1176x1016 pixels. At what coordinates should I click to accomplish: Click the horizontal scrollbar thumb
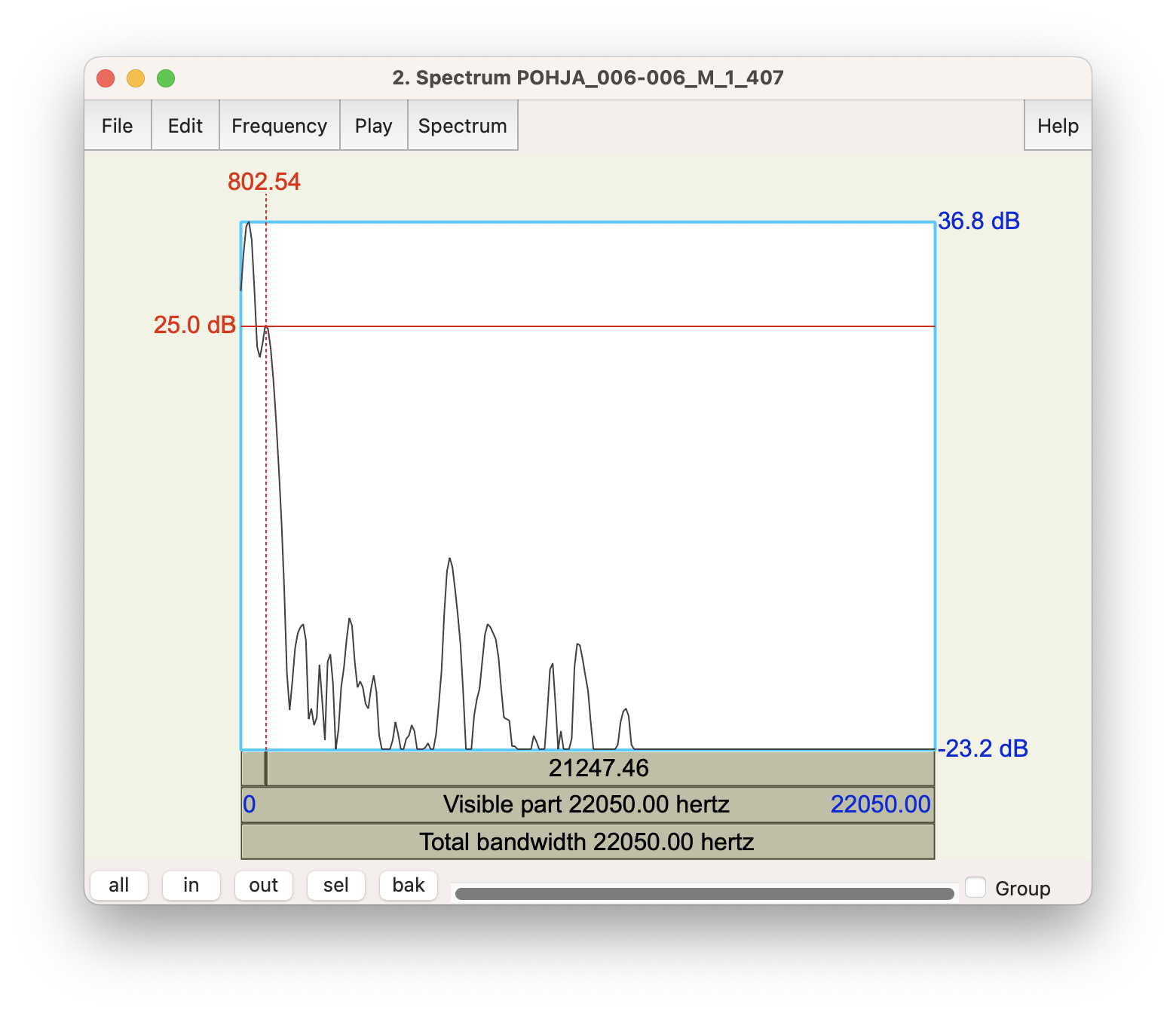tap(705, 893)
